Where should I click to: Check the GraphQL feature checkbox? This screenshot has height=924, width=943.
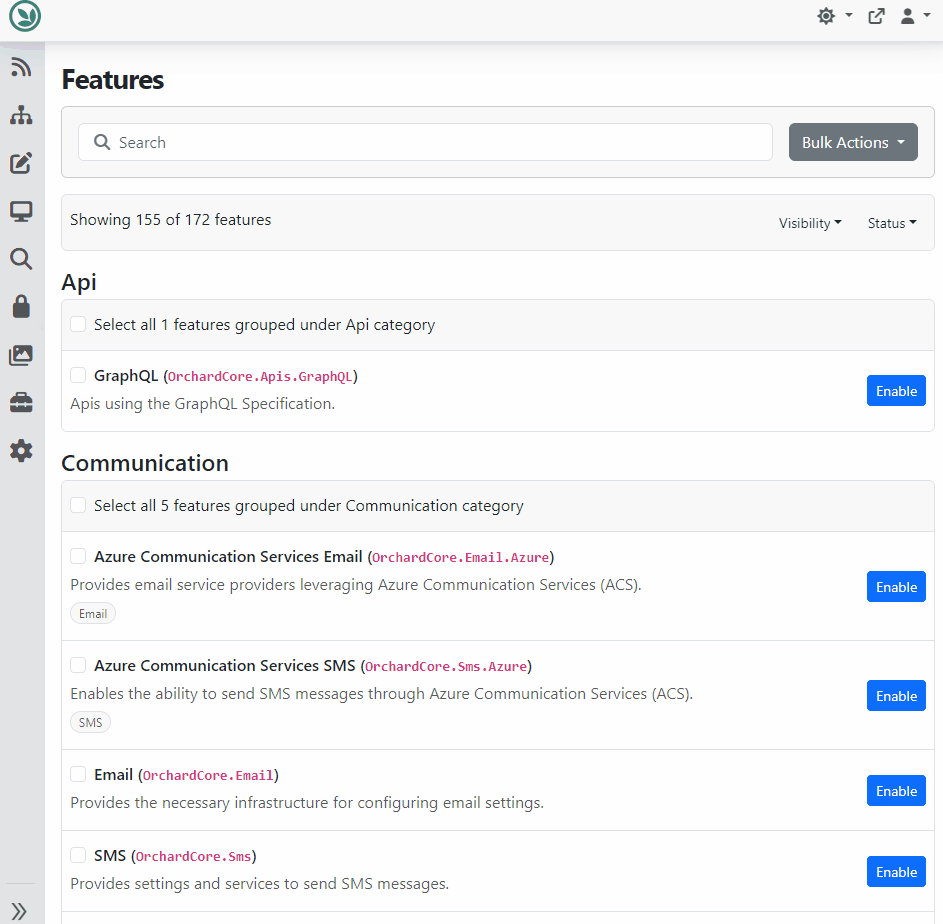78,375
